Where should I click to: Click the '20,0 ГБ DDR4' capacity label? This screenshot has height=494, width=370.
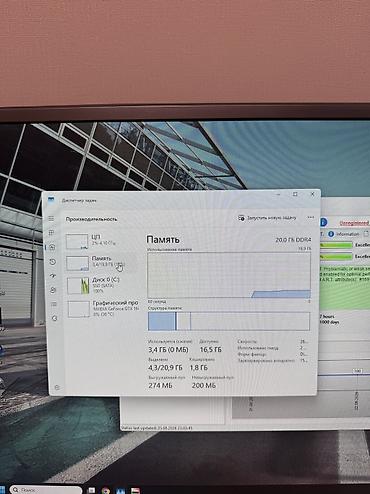click(x=293, y=240)
